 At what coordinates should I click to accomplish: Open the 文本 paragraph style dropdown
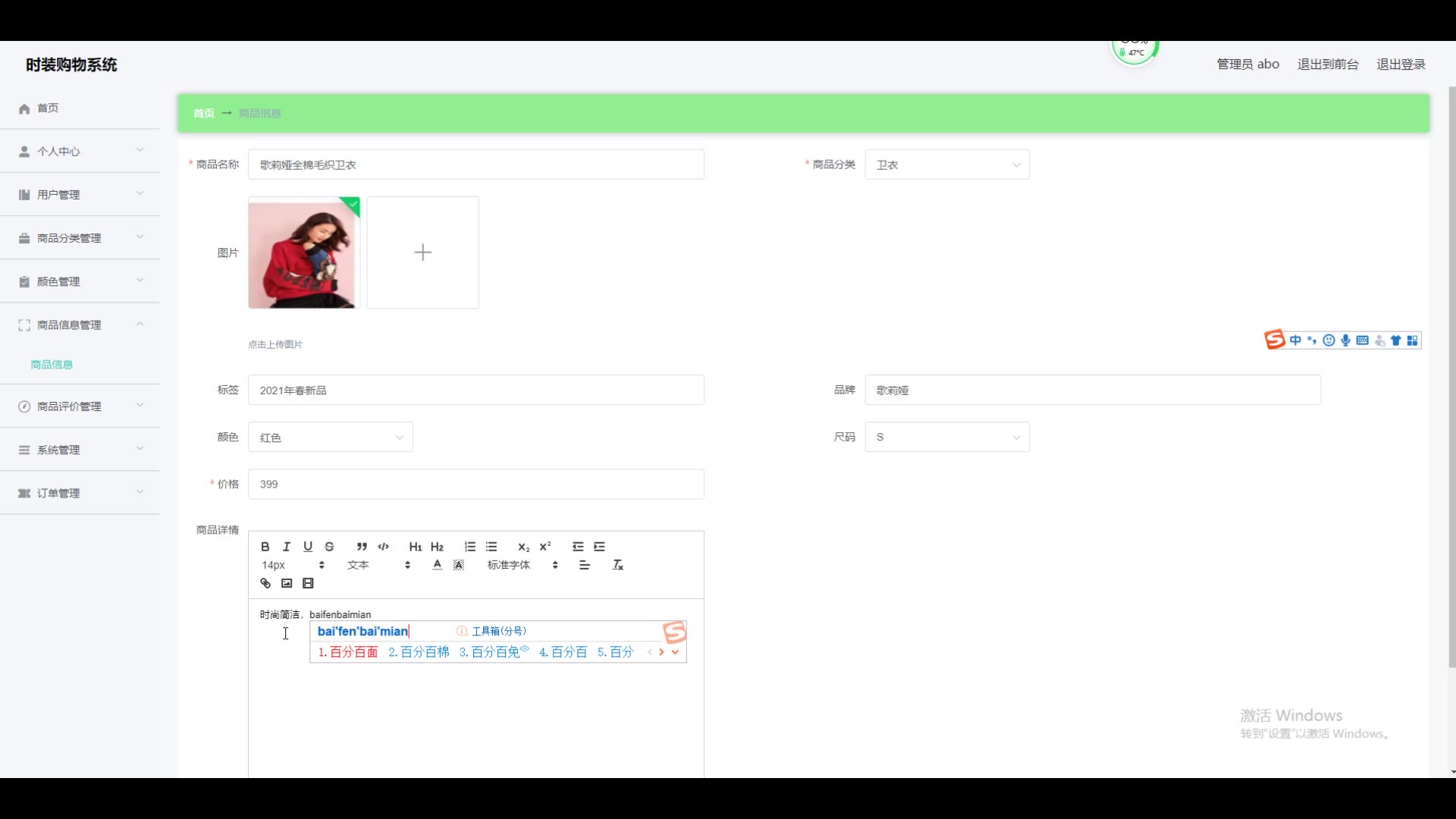coord(378,565)
